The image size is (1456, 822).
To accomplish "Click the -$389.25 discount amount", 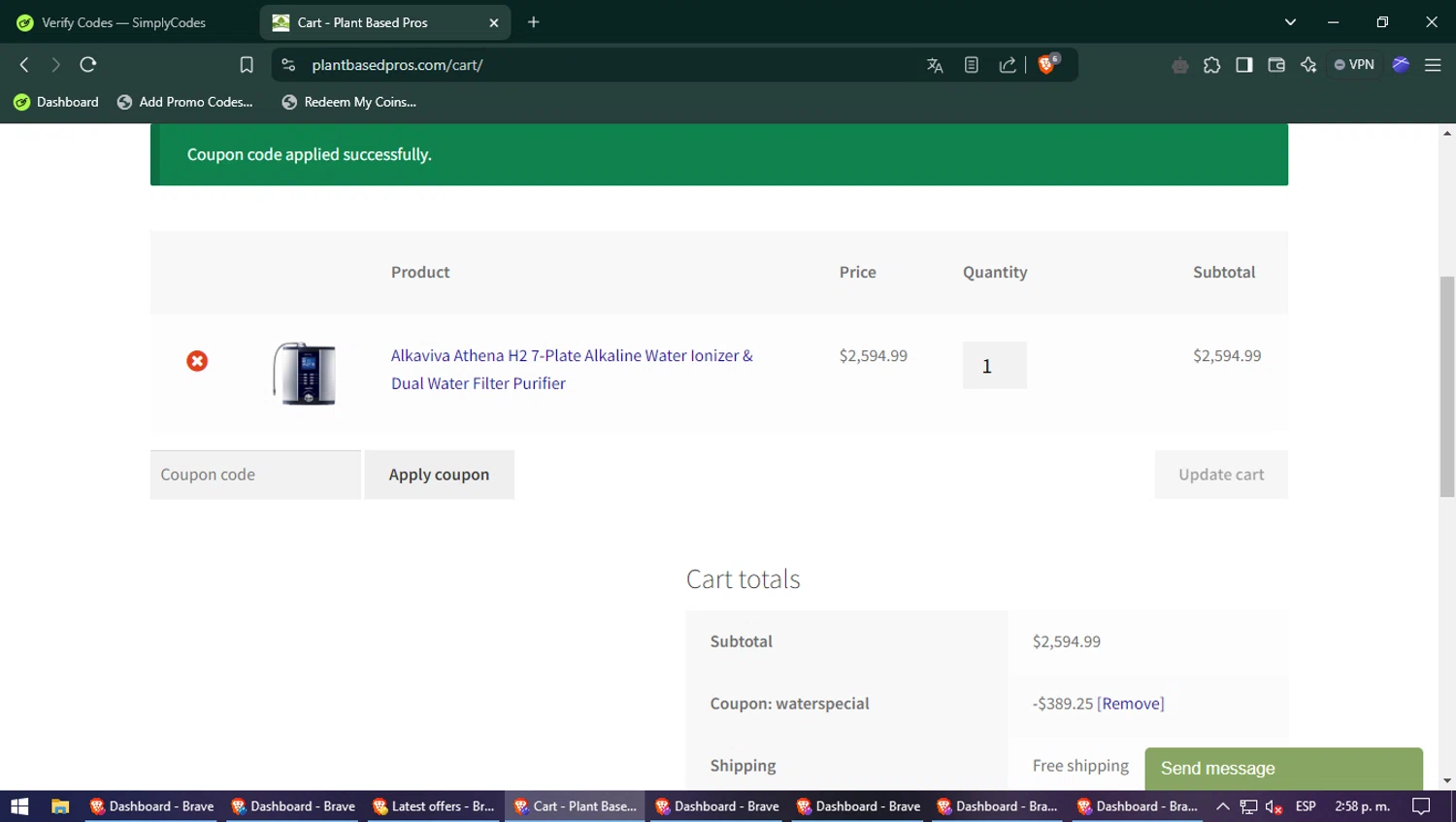I will (1063, 704).
